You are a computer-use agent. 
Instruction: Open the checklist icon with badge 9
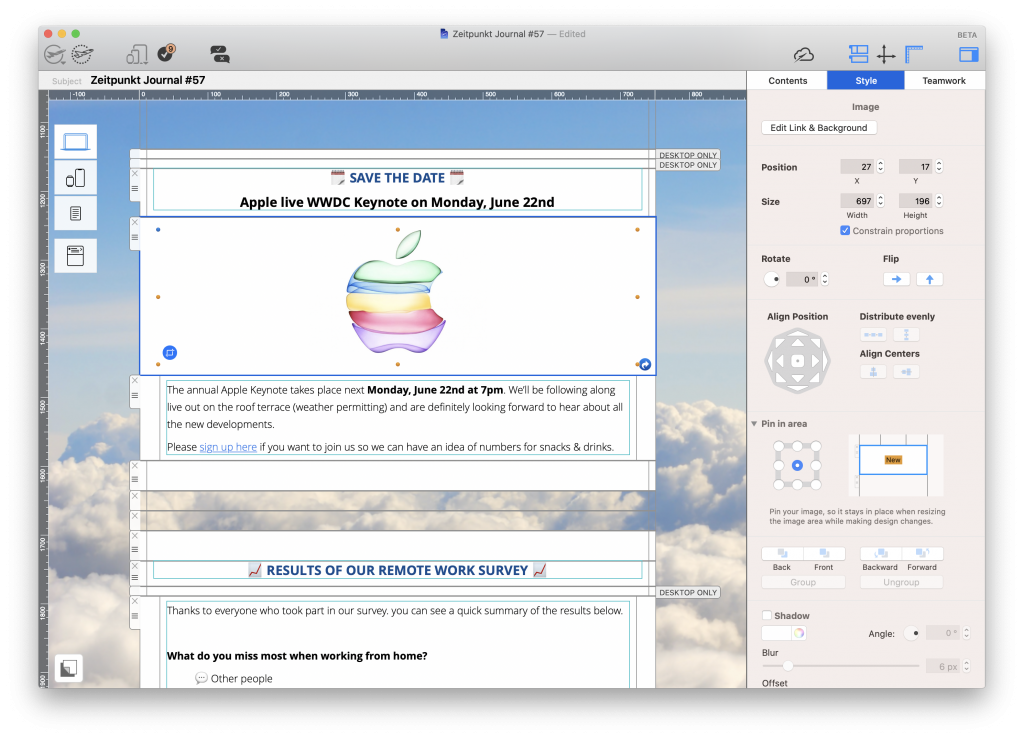[x=167, y=53]
